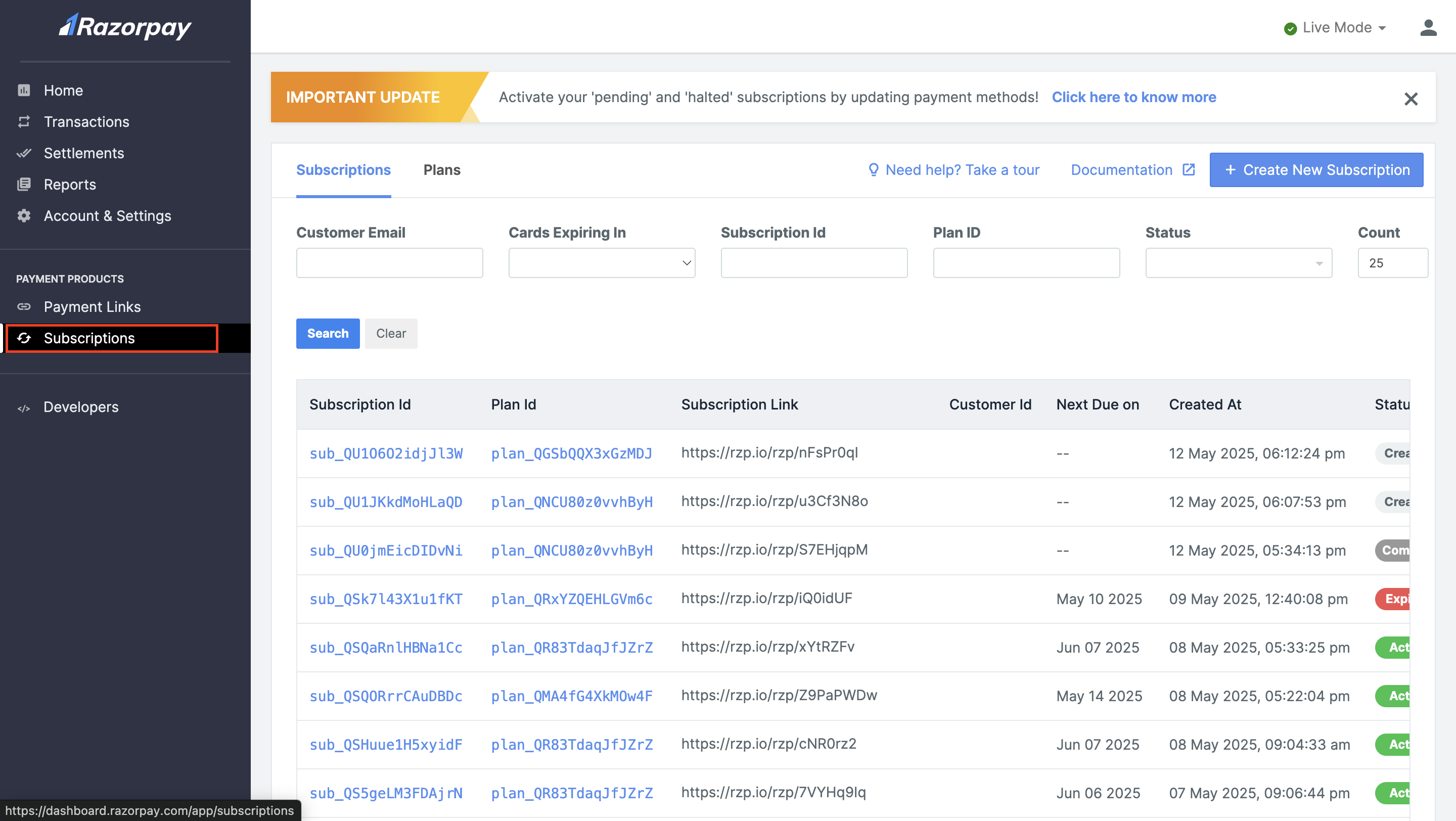Viewport: 1456px width, 821px height.
Task: Click link https://rzp.io/rzp/Z9PaPWDw
Action: pos(779,696)
